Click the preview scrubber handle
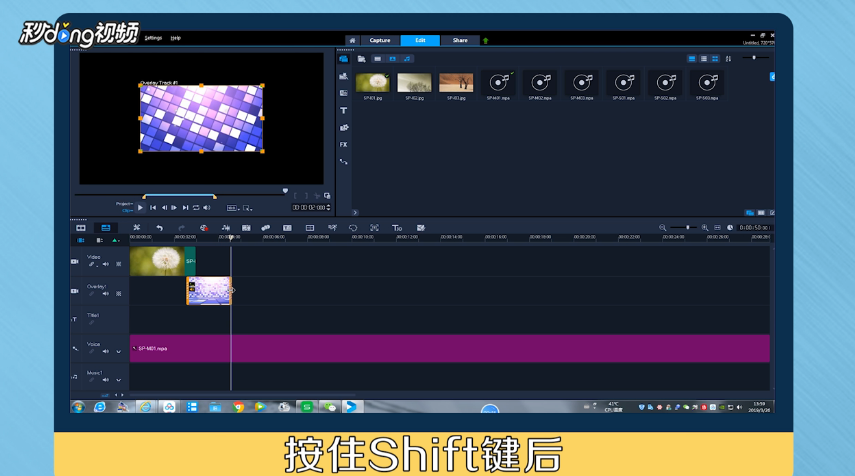Screen dimensions: 855x476 [285, 191]
